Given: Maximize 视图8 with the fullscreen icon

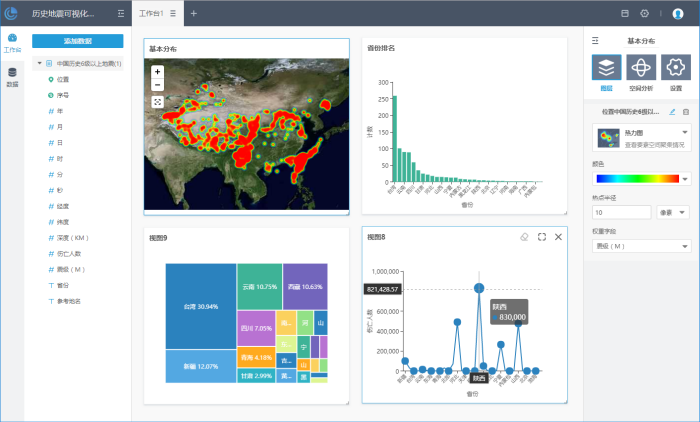Looking at the screenshot, I should 541,237.
